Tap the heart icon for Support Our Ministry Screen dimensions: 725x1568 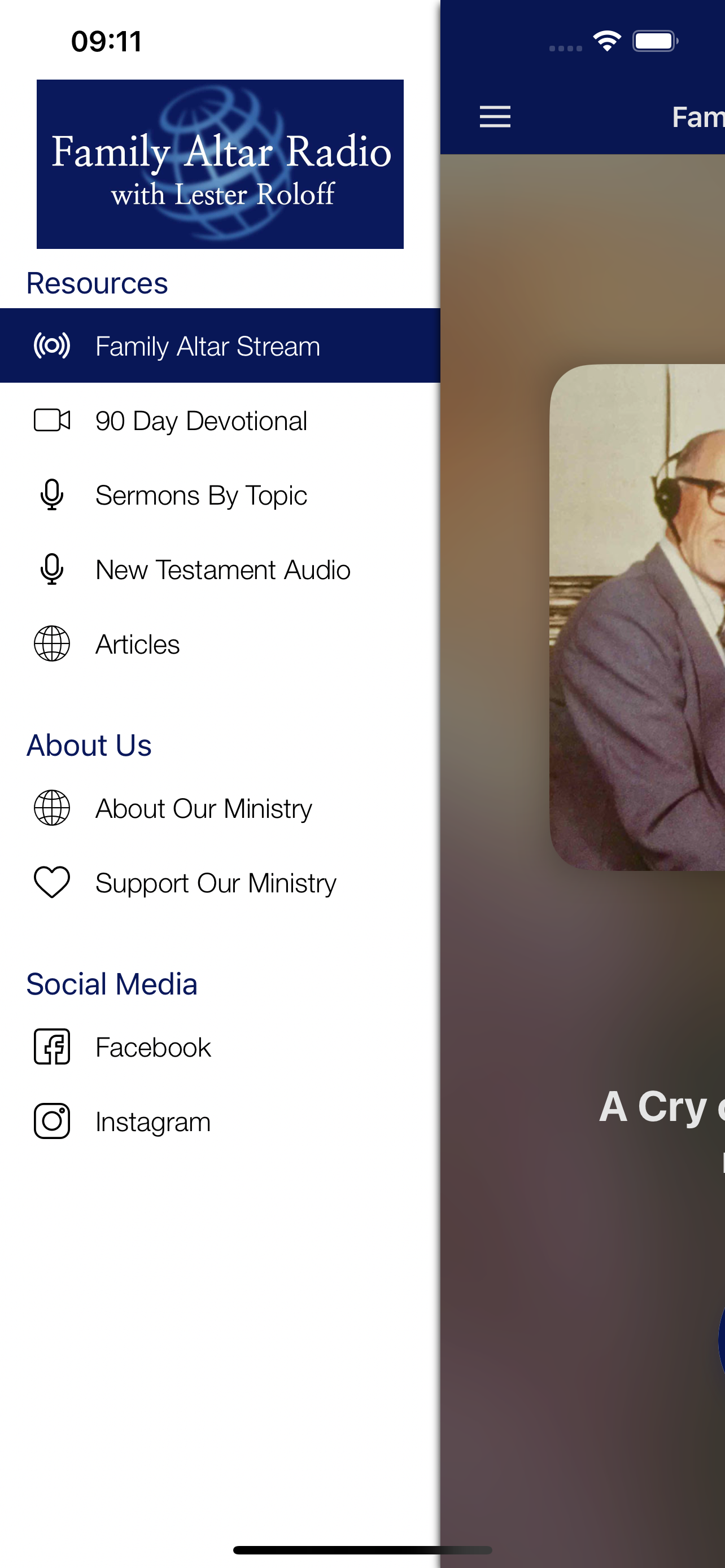pos(52,882)
